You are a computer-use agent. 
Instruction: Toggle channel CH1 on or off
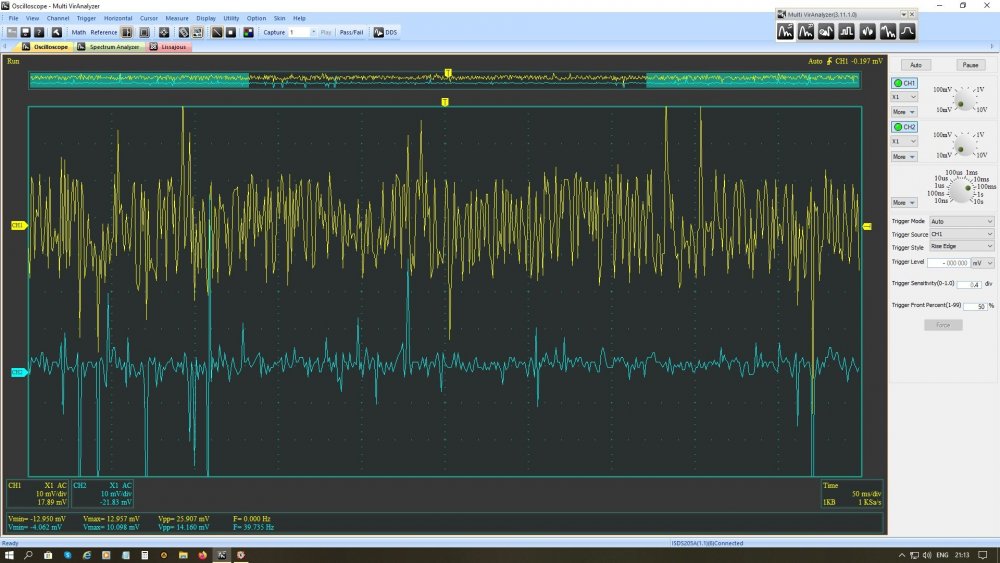tap(905, 83)
